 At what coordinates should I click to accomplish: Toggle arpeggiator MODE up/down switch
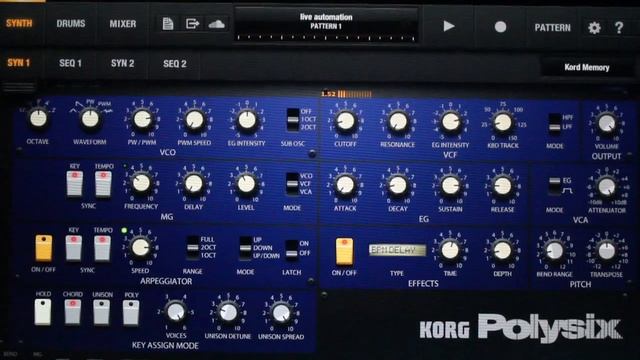(245, 248)
